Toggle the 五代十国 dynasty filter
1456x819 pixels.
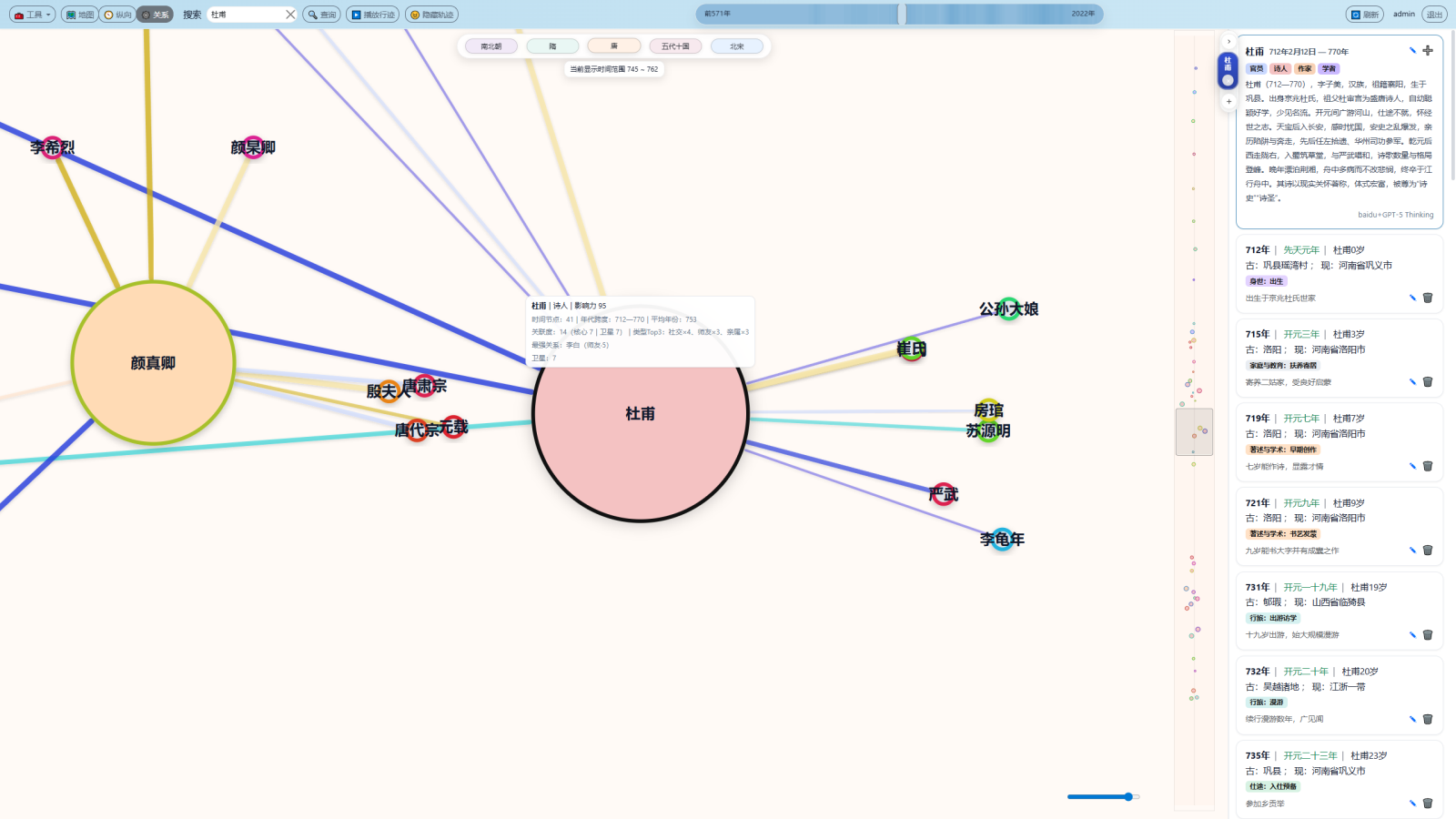point(675,46)
